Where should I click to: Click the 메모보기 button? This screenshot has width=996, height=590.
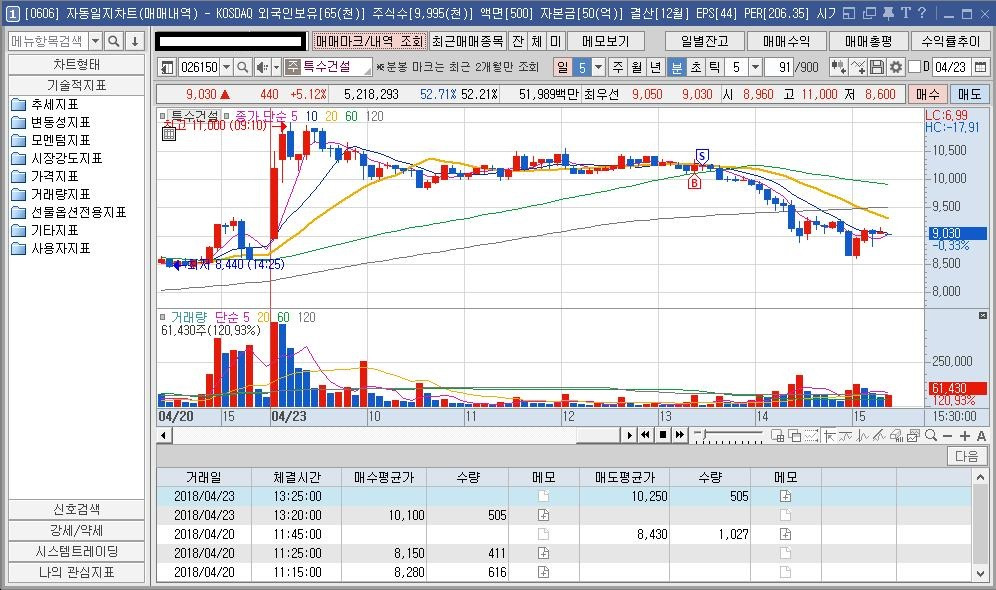pos(605,41)
